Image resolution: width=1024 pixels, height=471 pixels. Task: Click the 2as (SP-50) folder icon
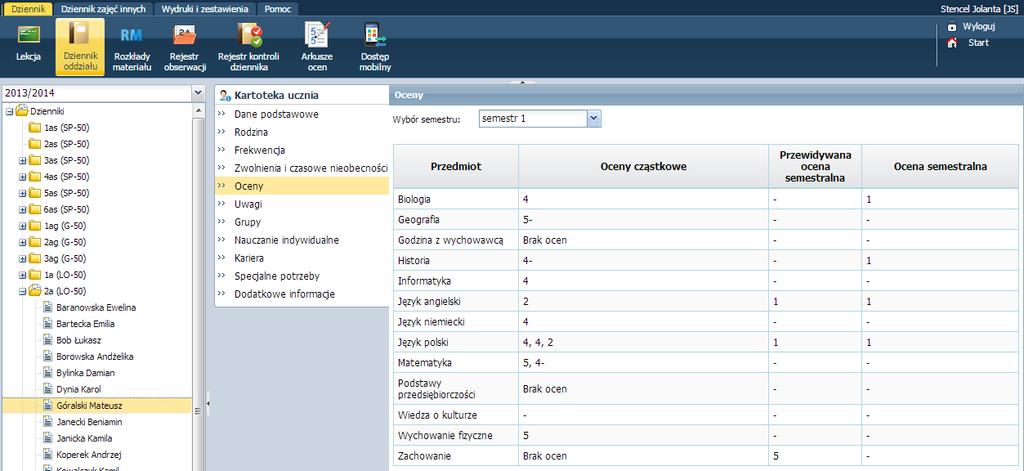click(x=35, y=144)
